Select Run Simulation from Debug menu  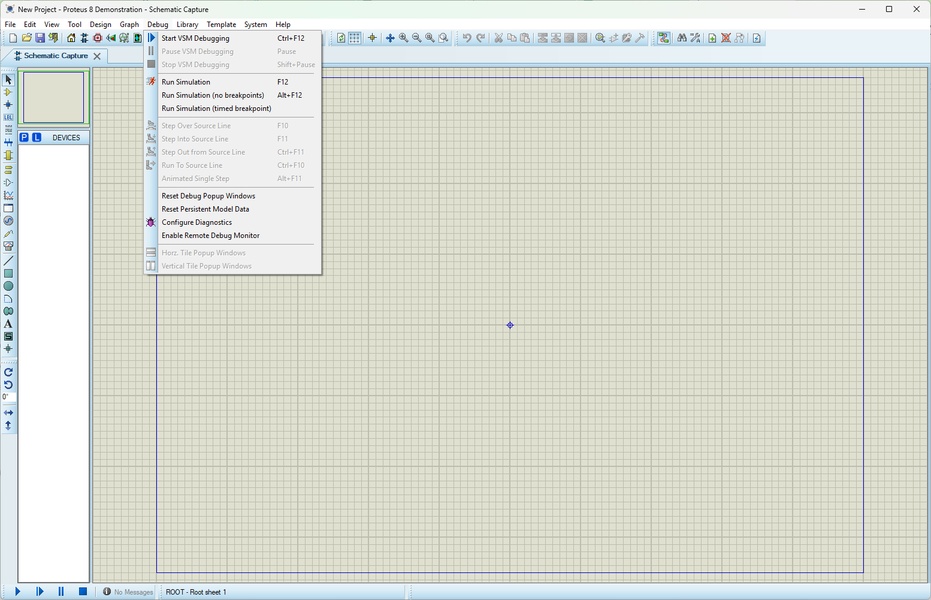(x=186, y=82)
